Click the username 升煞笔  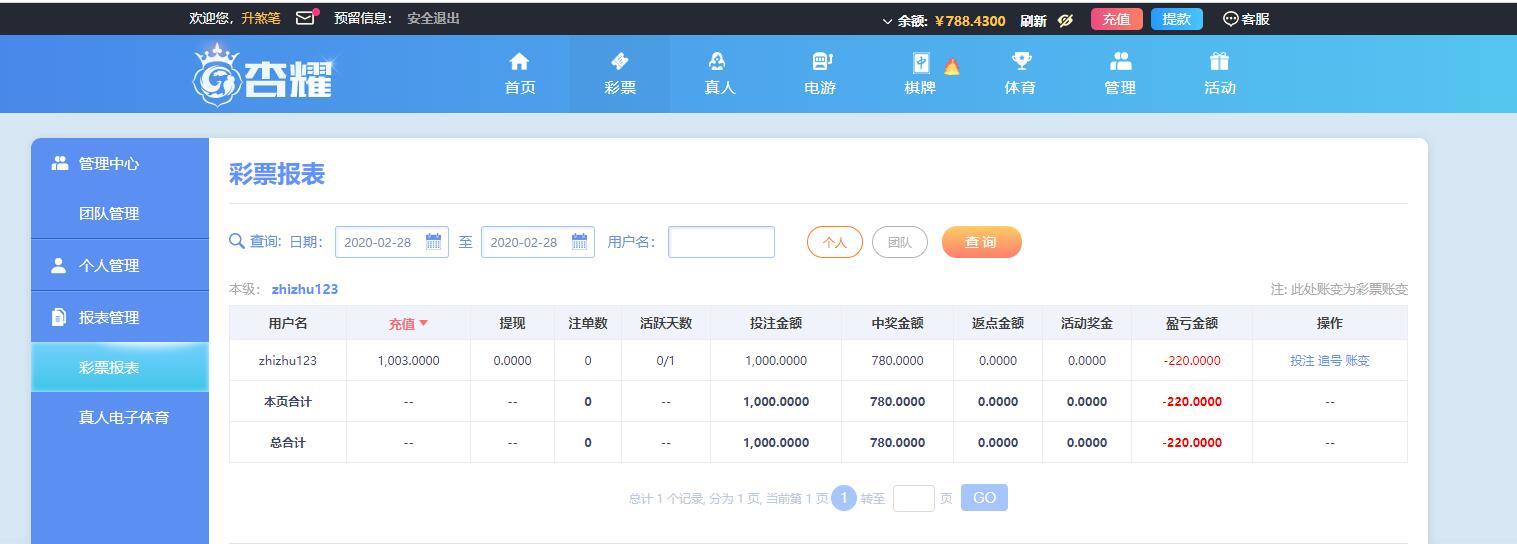260,18
